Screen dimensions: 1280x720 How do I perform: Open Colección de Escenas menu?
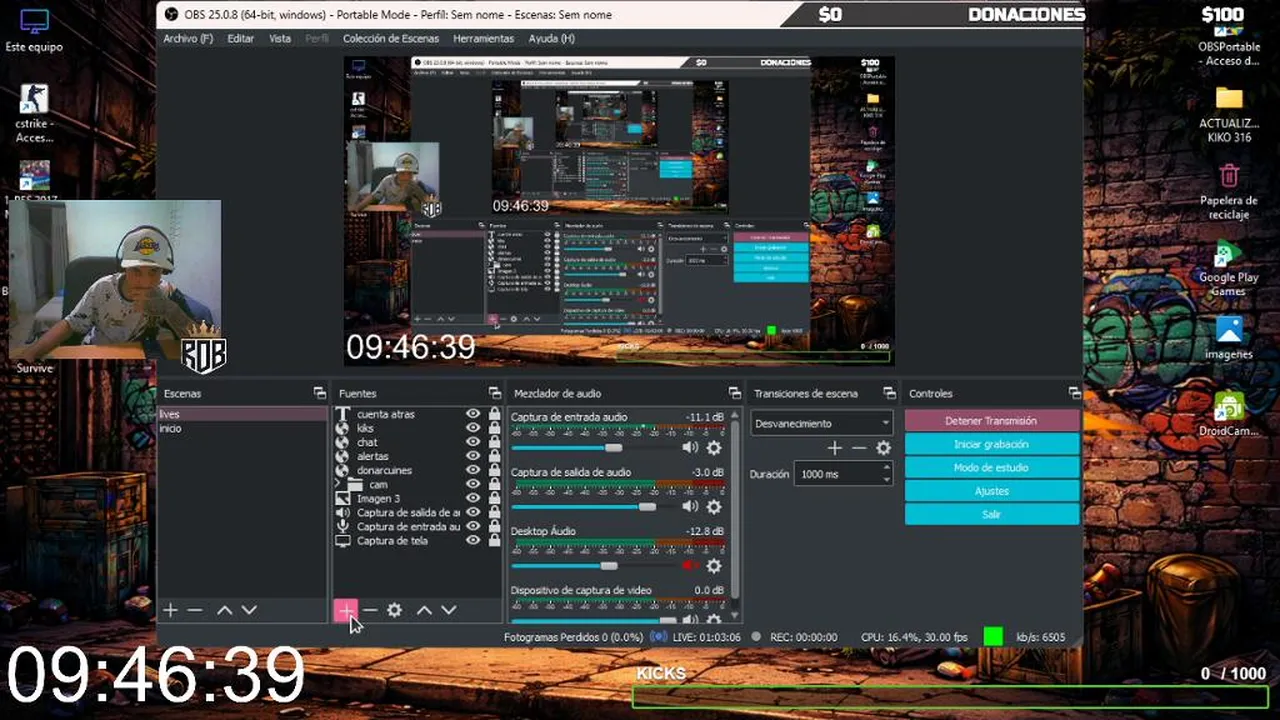[391, 38]
